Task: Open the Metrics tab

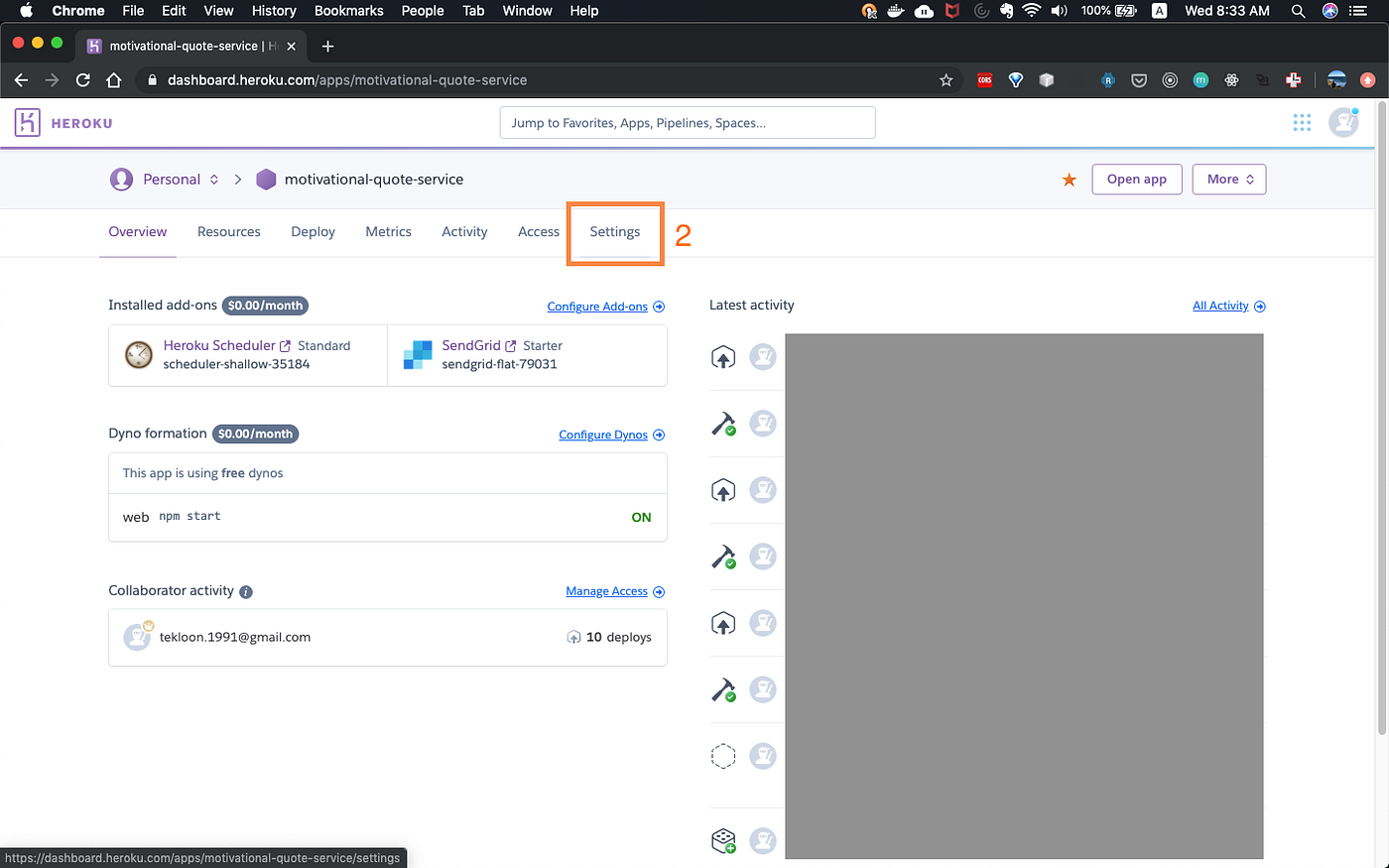Action: click(388, 232)
